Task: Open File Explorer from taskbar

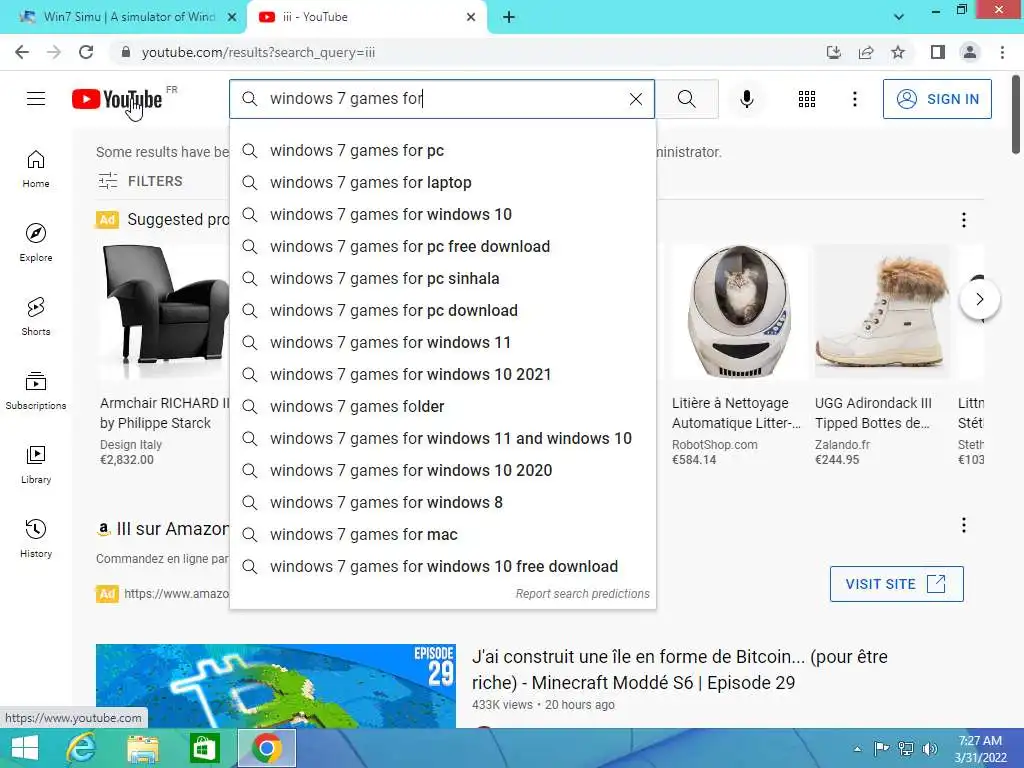Action: coord(143,748)
